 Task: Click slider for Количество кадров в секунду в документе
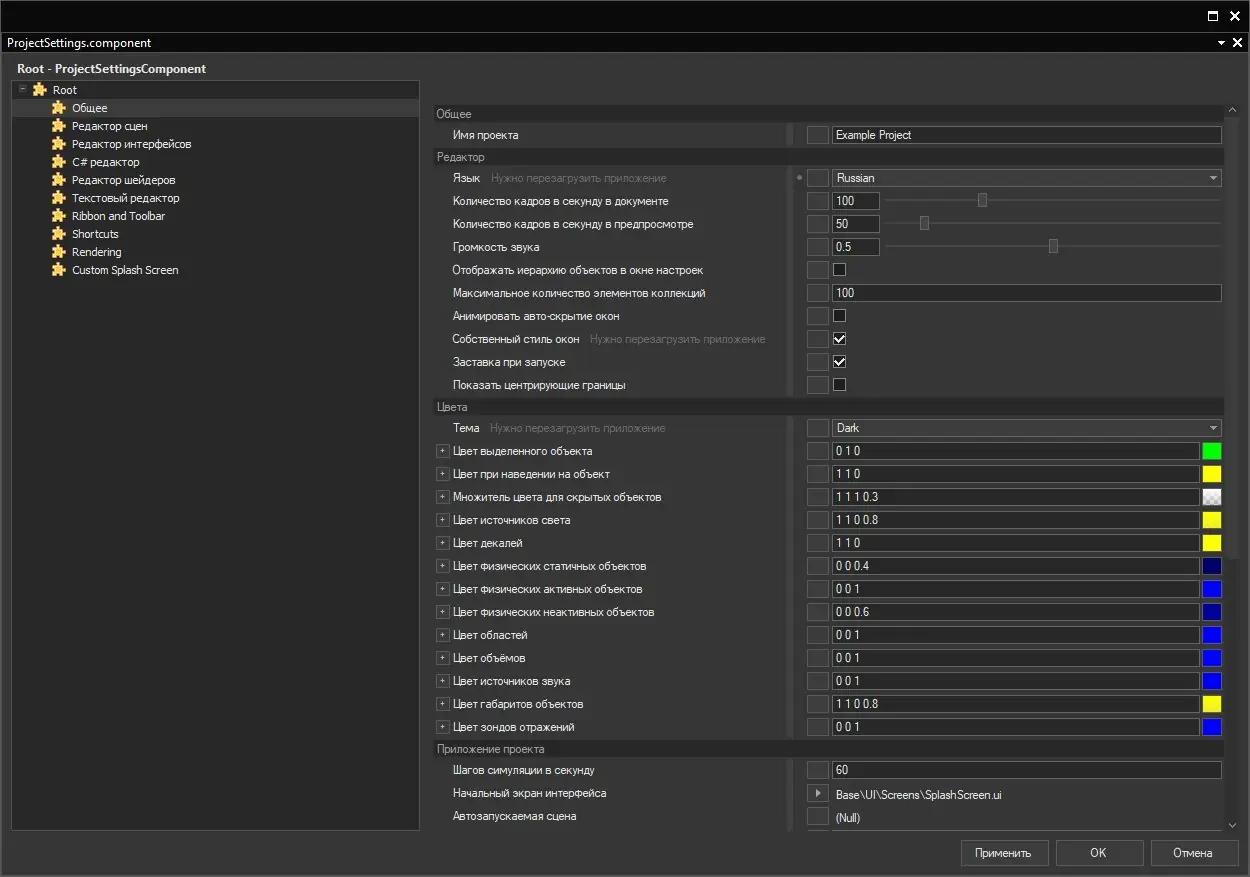1053,201
